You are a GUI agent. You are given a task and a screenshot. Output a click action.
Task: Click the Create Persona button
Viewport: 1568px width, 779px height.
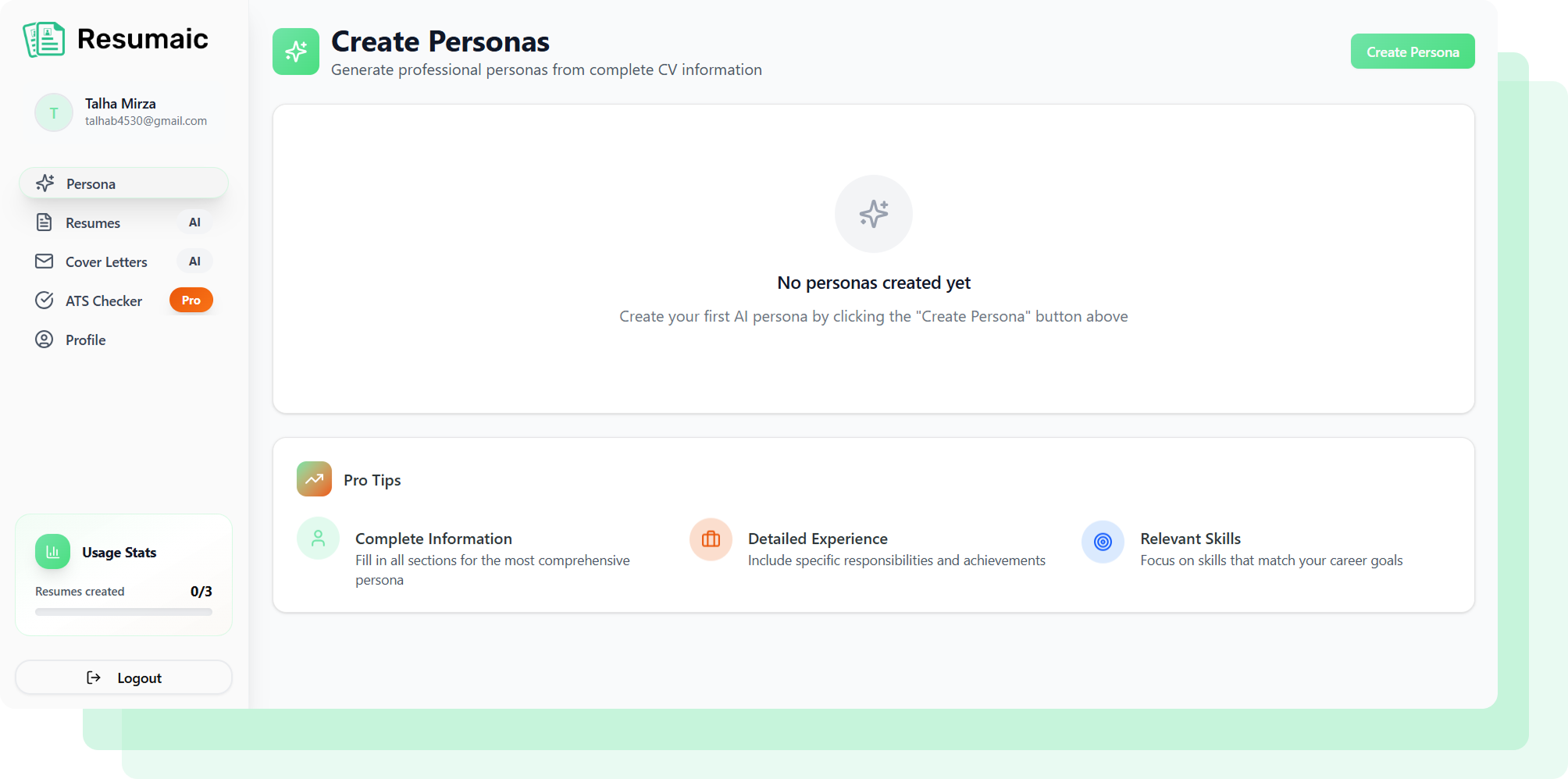click(1413, 52)
